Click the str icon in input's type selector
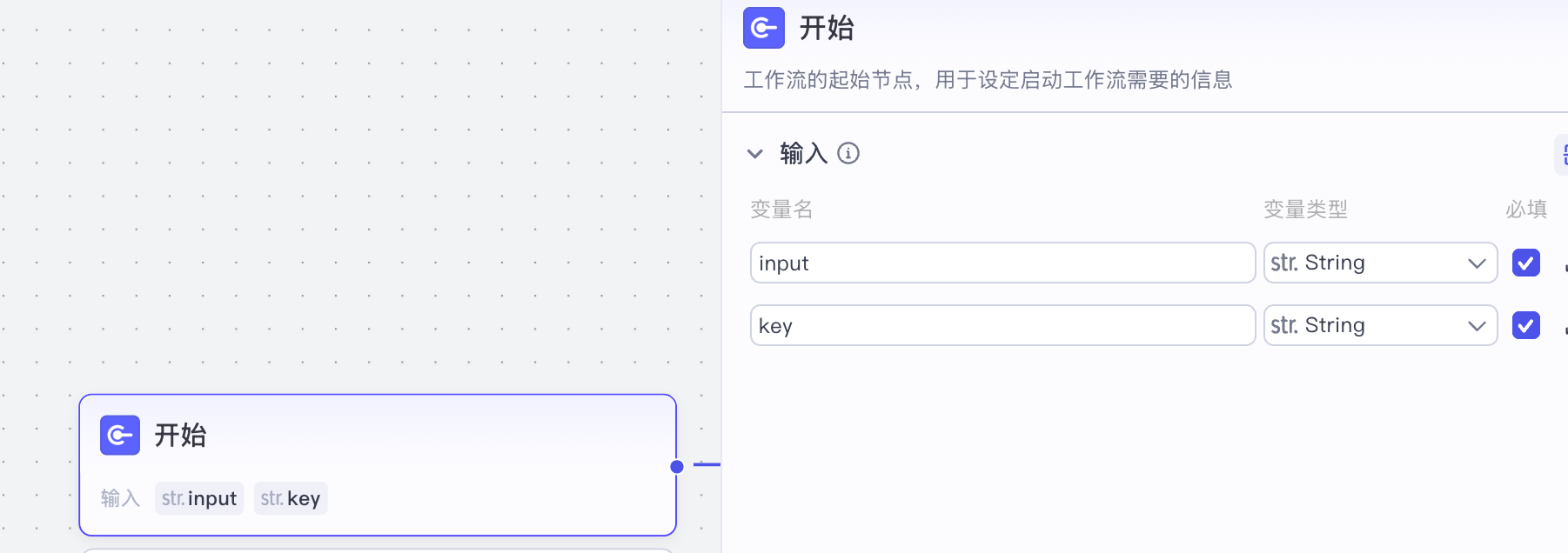The height and width of the screenshot is (553, 1568). pyautogui.click(x=1283, y=263)
